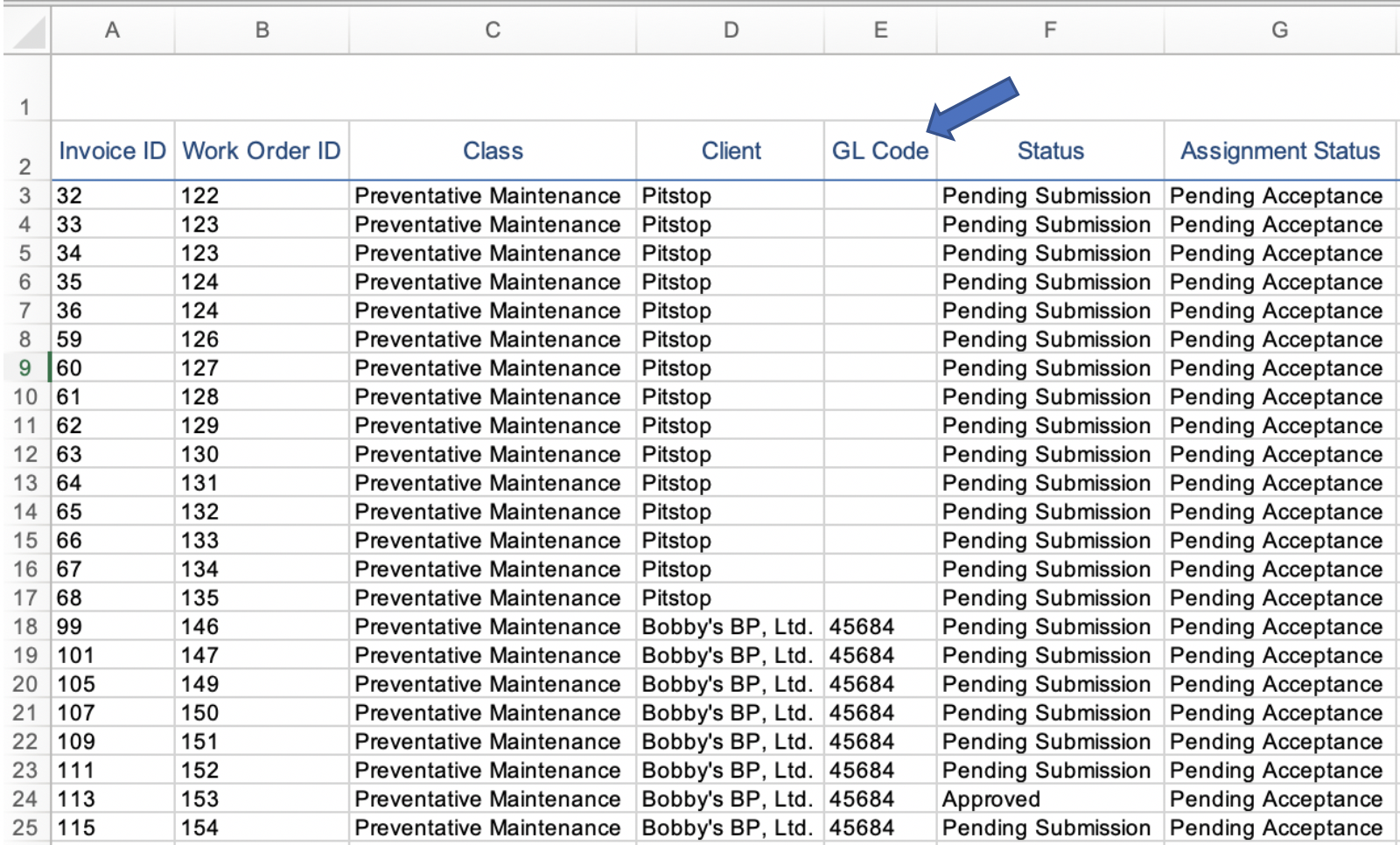This screenshot has width=1400, height=845.
Task: Click the Invoice ID header cell
Action: click(x=112, y=151)
